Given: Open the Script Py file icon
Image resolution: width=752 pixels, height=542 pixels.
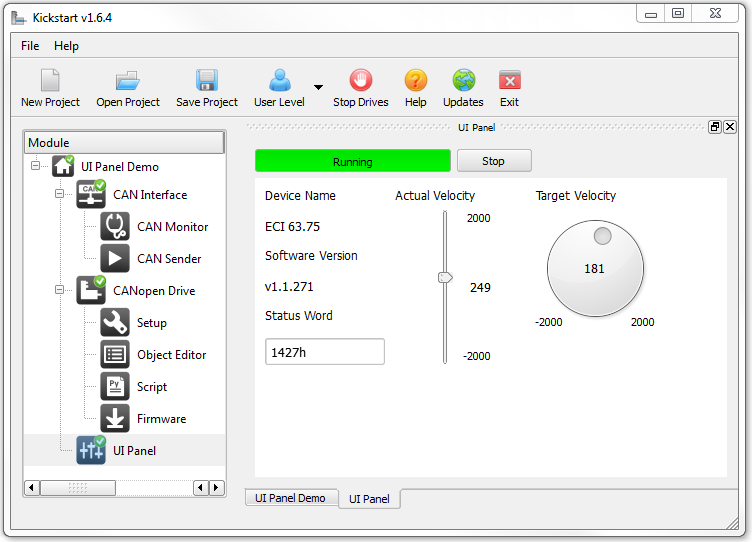Looking at the screenshot, I should click(115, 386).
